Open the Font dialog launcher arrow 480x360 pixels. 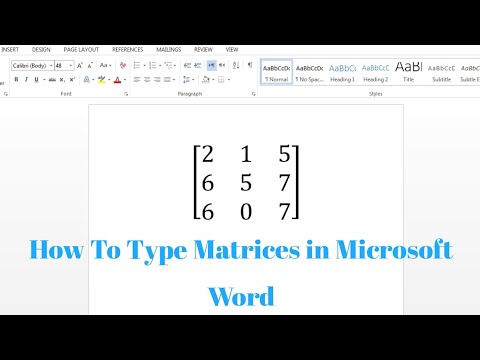(x=126, y=94)
